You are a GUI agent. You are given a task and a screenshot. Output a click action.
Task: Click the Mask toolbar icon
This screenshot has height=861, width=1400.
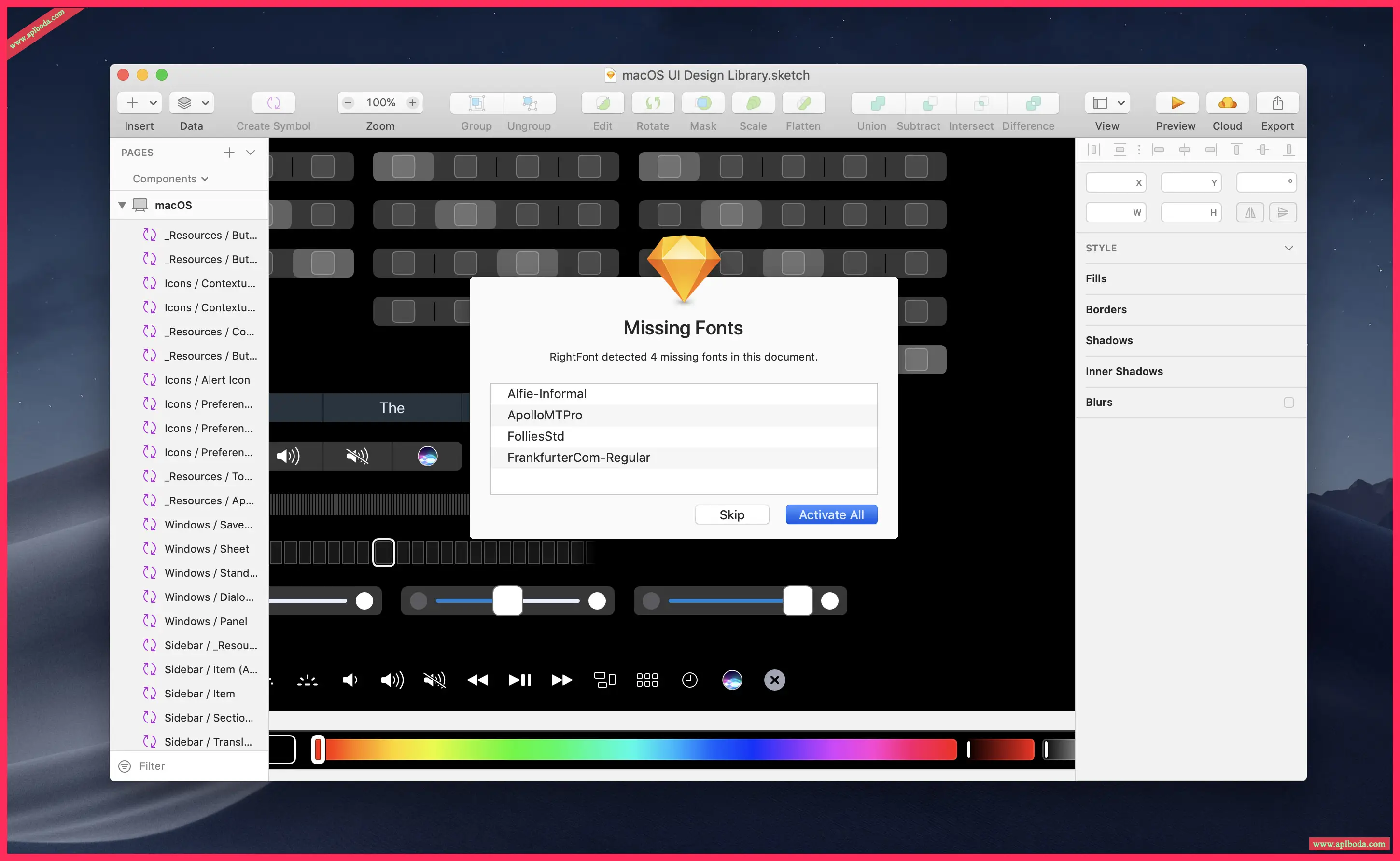pos(703,103)
